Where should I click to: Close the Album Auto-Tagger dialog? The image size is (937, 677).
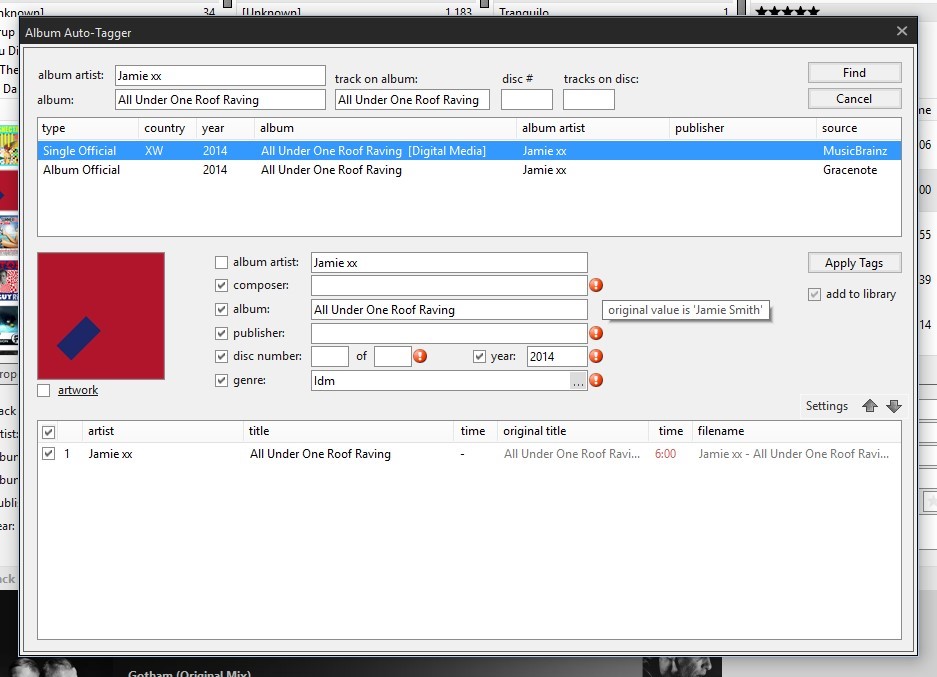tap(902, 31)
